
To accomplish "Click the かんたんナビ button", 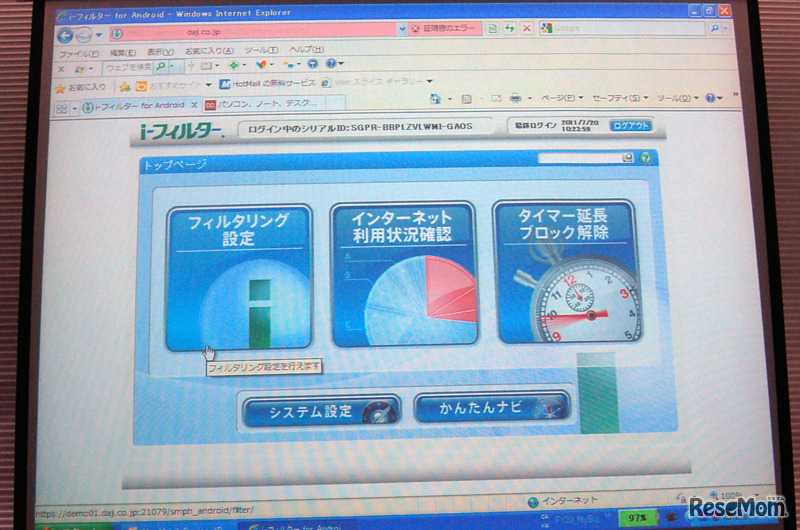I will coord(492,407).
